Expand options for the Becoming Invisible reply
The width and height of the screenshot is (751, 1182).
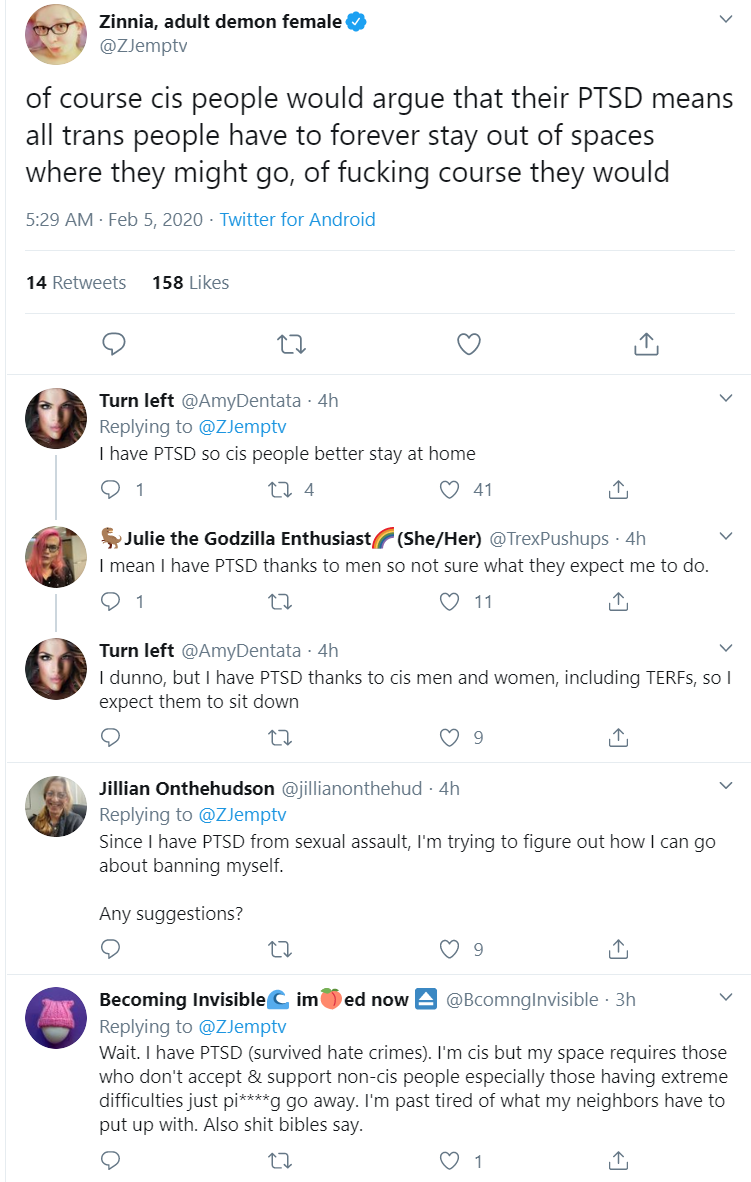click(725, 997)
